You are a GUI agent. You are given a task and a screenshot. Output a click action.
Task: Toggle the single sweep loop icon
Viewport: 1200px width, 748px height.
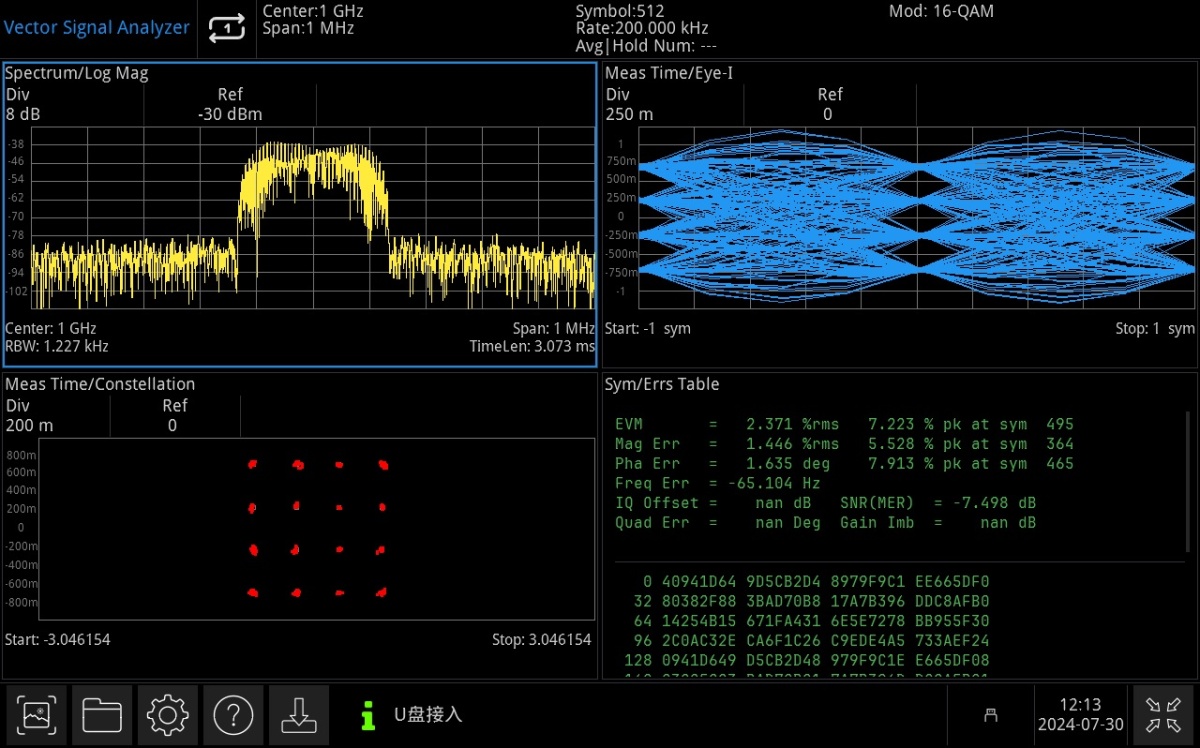(x=227, y=29)
